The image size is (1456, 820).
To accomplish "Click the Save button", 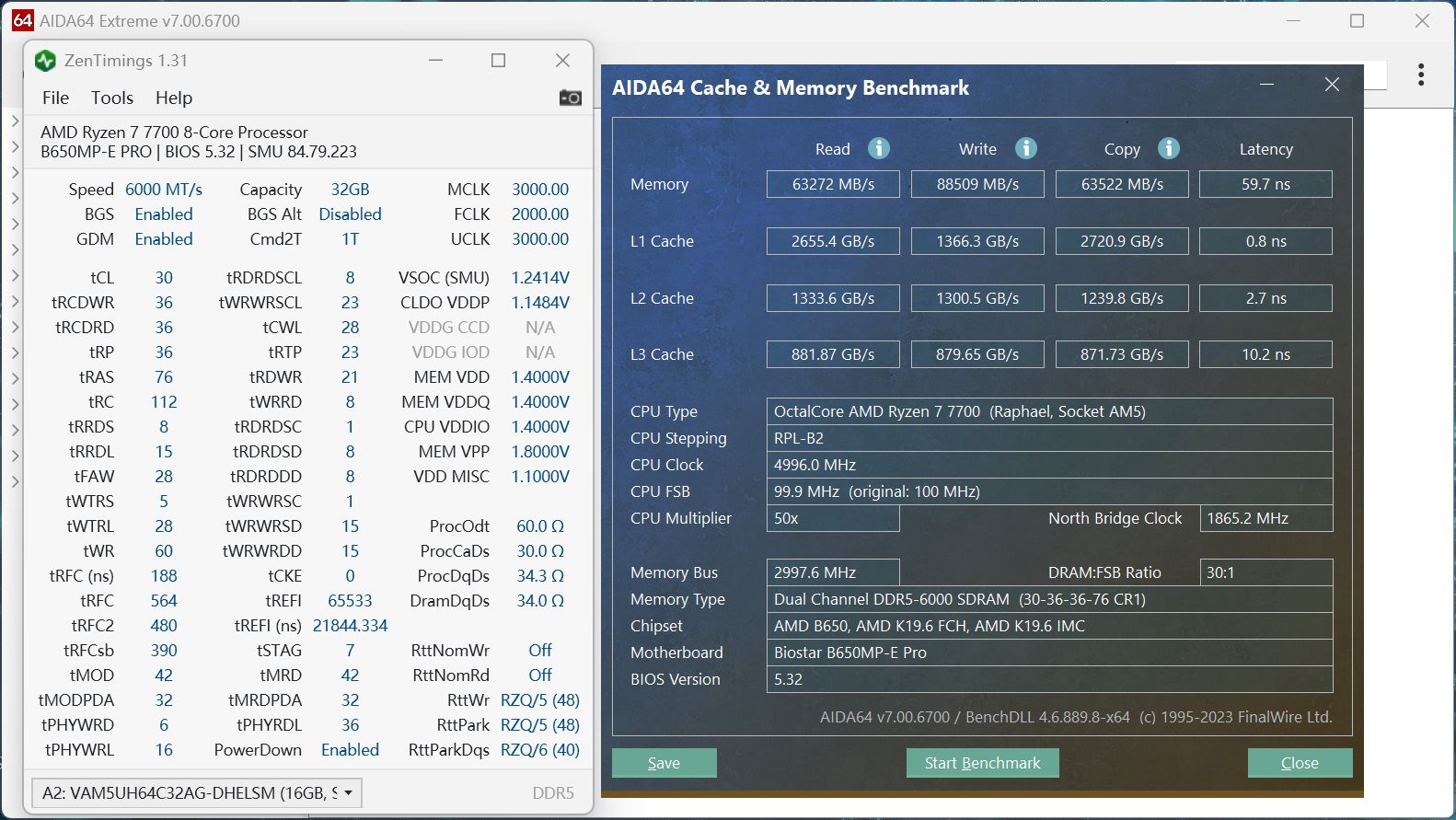I will pyautogui.click(x=664, y=763).
